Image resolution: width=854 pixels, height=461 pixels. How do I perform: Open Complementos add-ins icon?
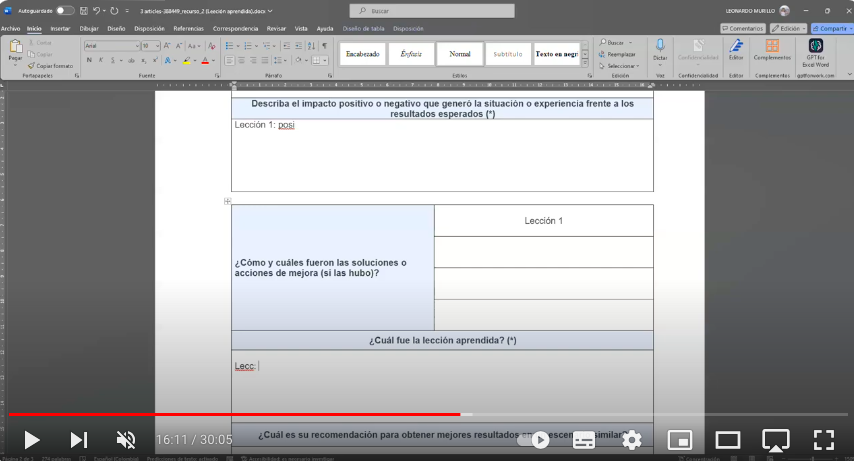pyautogui.click(x=772, y=50)
